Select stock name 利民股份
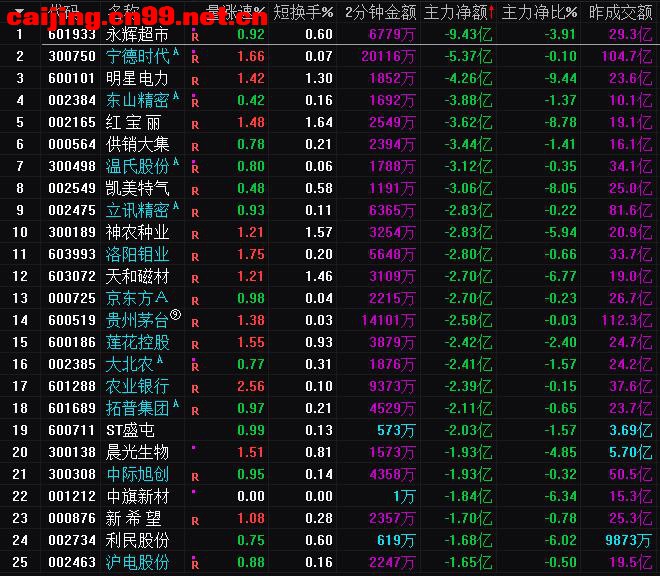 (137, 540)
